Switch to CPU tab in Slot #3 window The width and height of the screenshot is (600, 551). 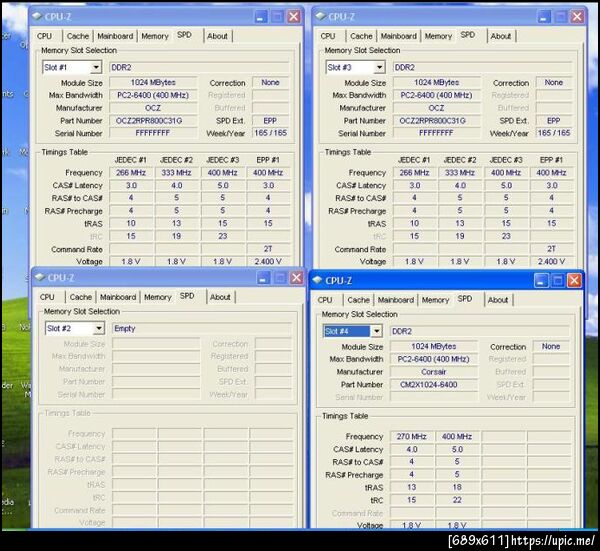(x=328, y=36)
